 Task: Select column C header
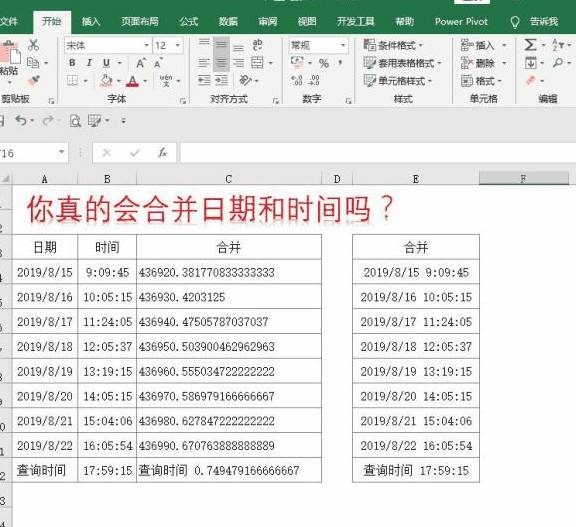[x=229, y=179]
